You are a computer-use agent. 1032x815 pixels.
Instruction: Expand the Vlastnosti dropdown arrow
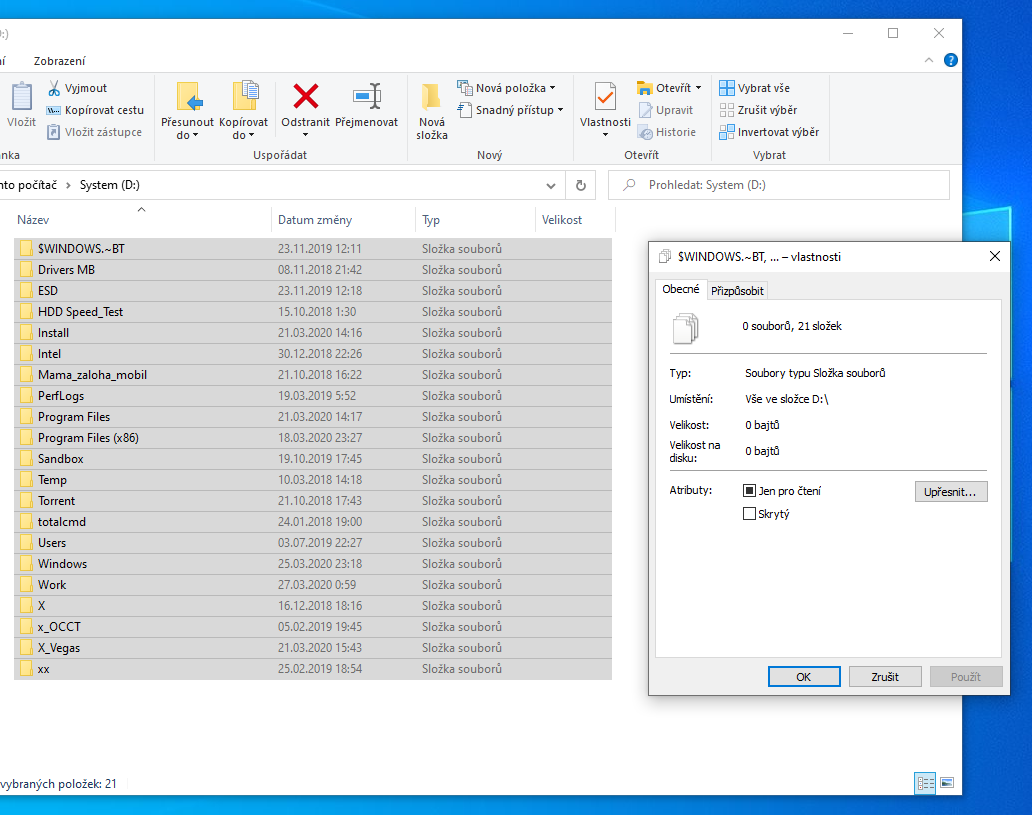point(606,135)
